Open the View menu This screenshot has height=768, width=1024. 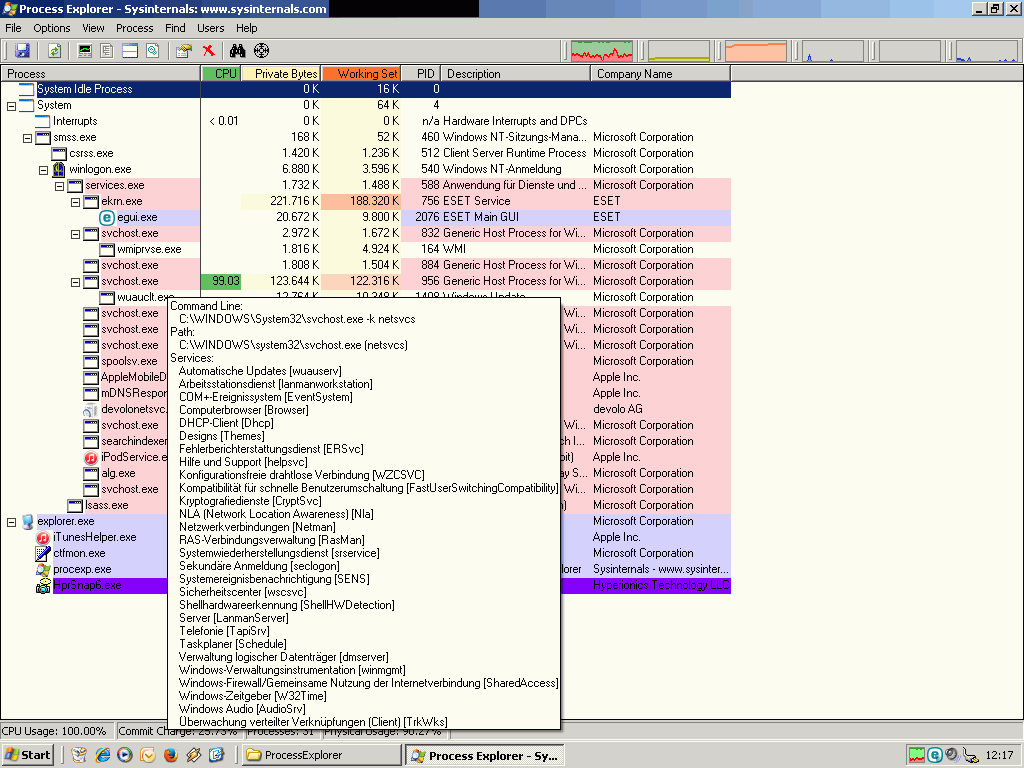[93, 28]
